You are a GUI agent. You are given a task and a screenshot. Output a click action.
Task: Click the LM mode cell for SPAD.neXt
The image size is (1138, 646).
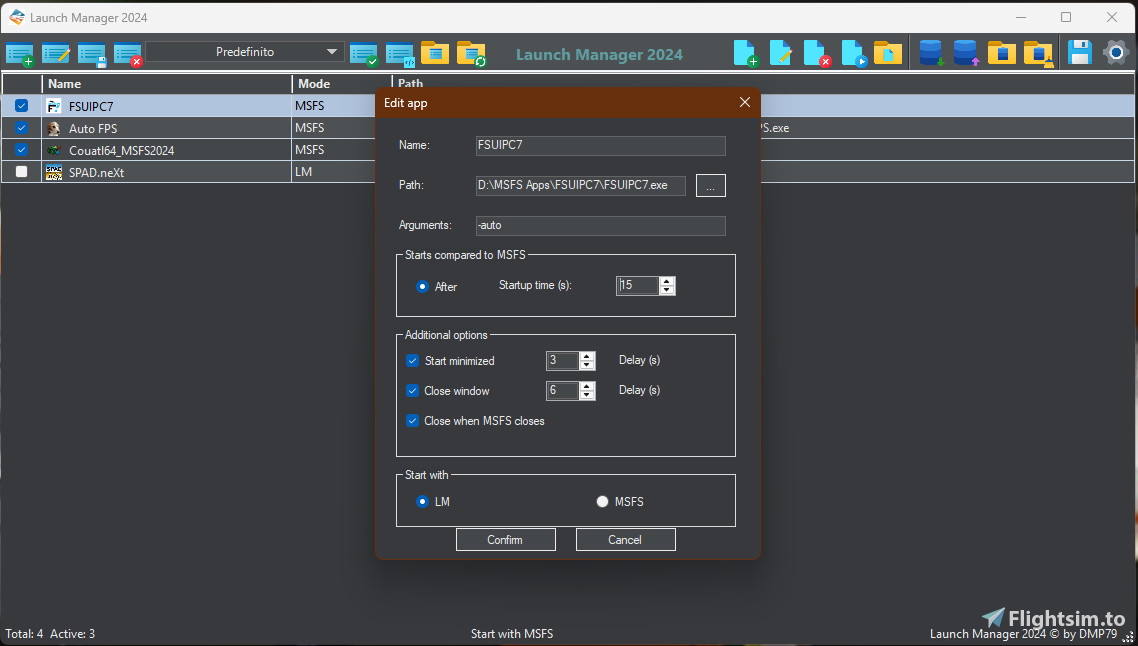(333, 172)
